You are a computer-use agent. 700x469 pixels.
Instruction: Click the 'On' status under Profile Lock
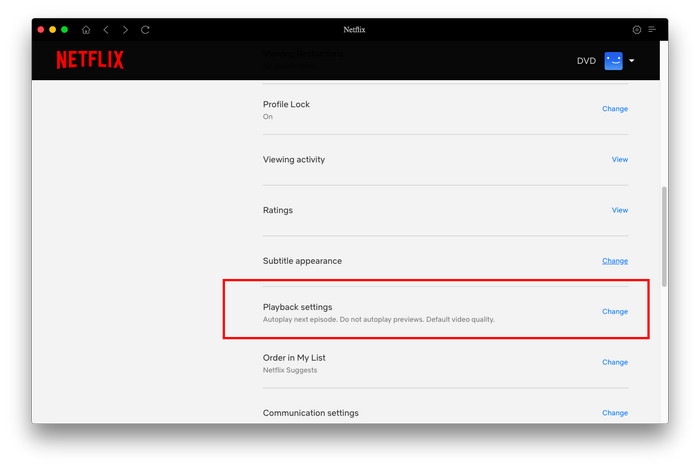pyautogui.click(x=267, y=117)
